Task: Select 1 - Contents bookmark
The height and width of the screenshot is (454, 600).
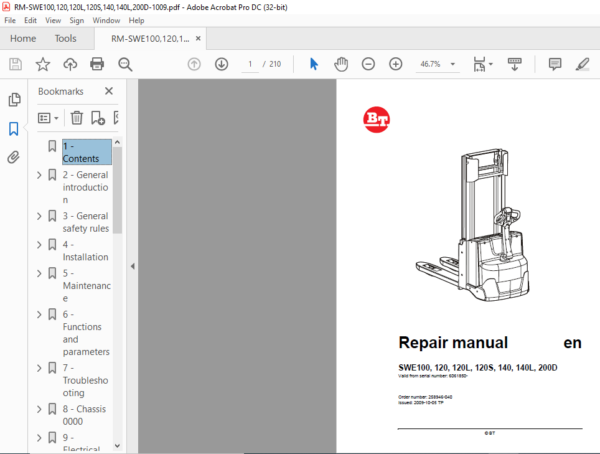Action: pos(87,152)
